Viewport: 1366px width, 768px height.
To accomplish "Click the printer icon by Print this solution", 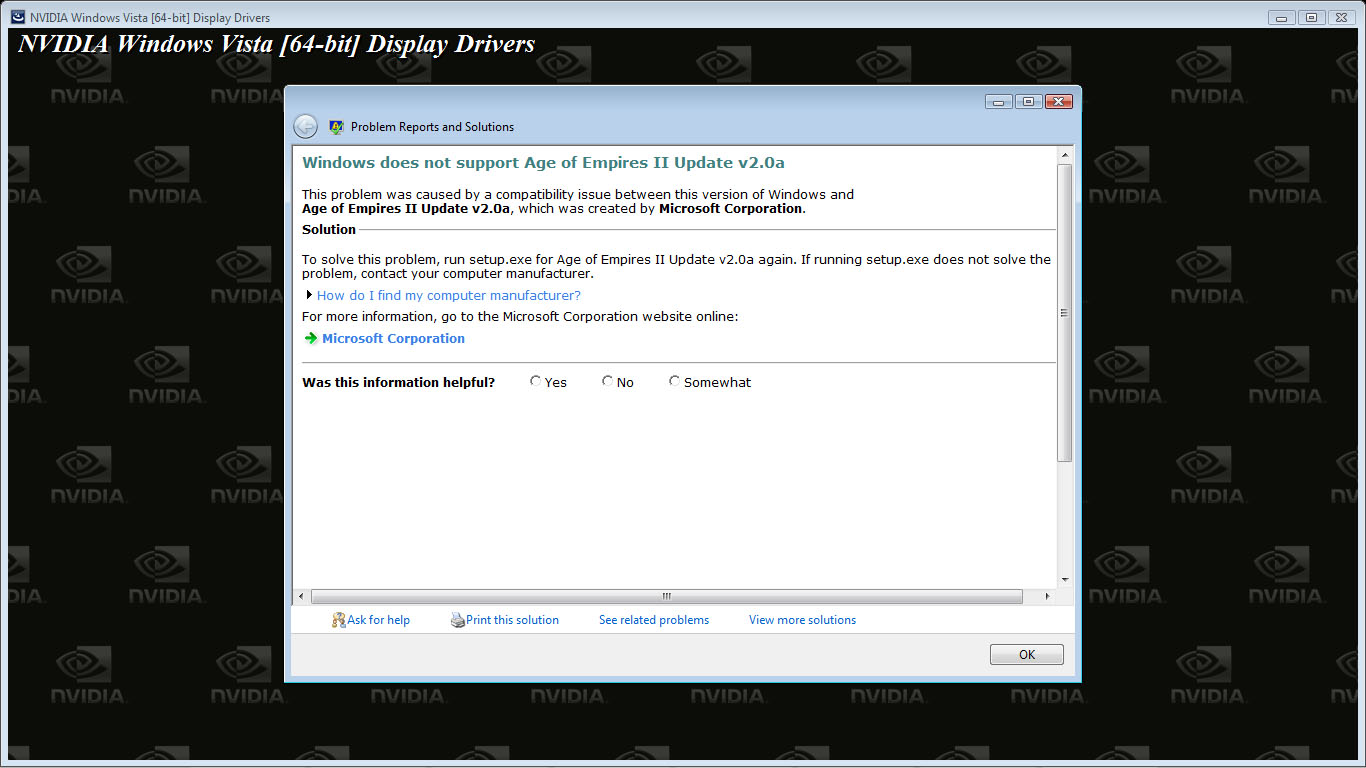I will (x=457, y=620).
